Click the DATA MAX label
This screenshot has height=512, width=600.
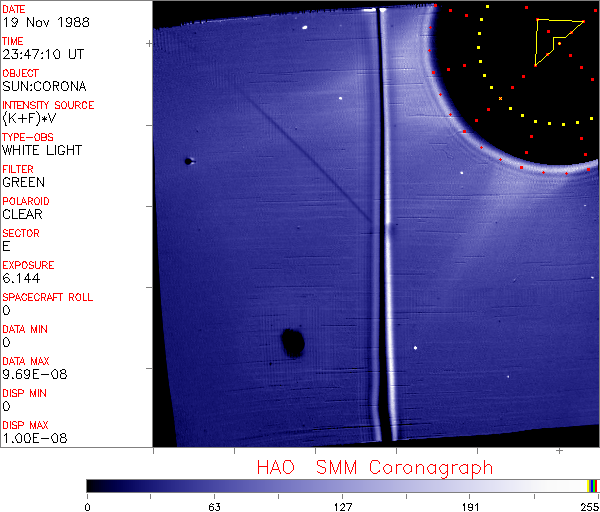point(26,361)
